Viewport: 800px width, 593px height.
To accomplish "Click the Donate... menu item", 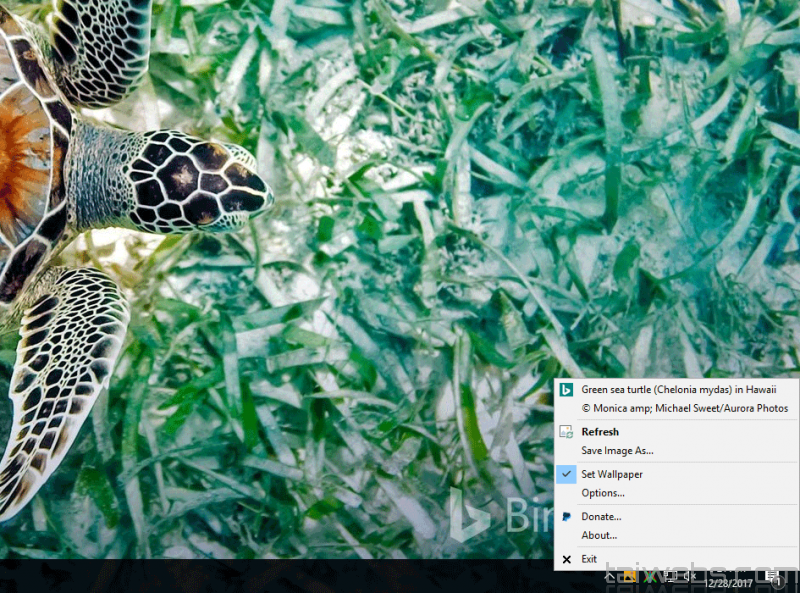I will [x=601, y=516].
